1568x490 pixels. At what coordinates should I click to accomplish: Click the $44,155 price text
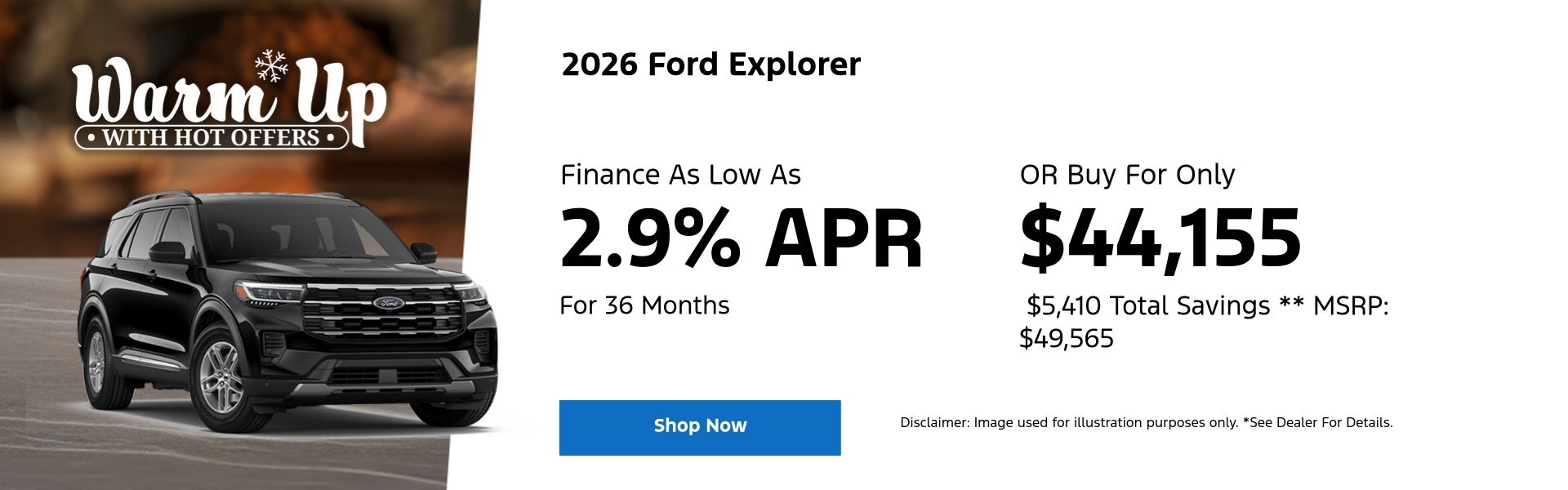click(x=1160, y=238)
